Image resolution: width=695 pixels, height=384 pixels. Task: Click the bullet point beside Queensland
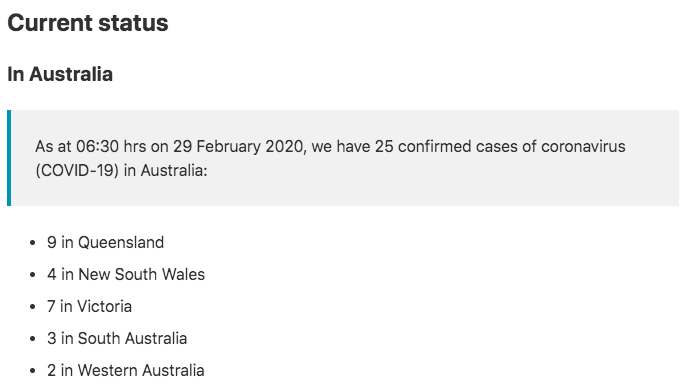pyautogui.click(x=32, y=243)
